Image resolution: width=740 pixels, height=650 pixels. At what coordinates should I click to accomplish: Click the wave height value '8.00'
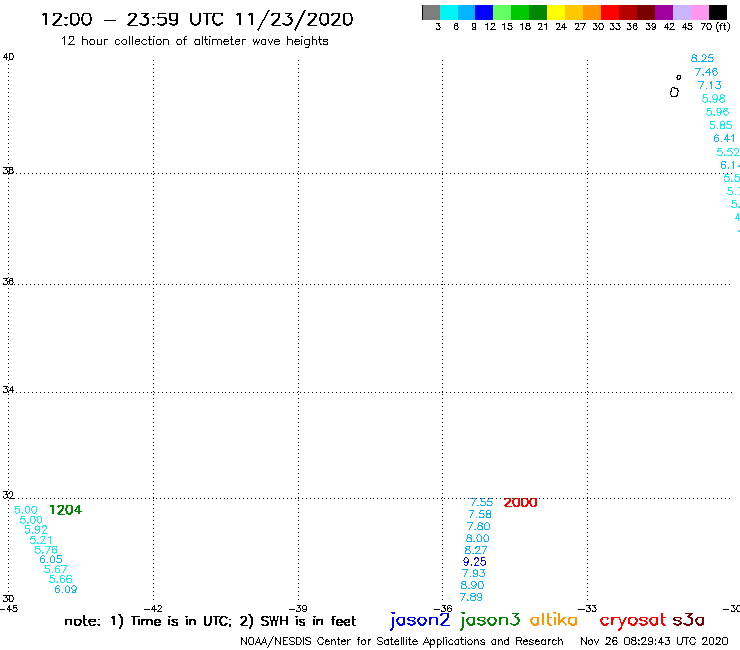[x=477, y=538]
